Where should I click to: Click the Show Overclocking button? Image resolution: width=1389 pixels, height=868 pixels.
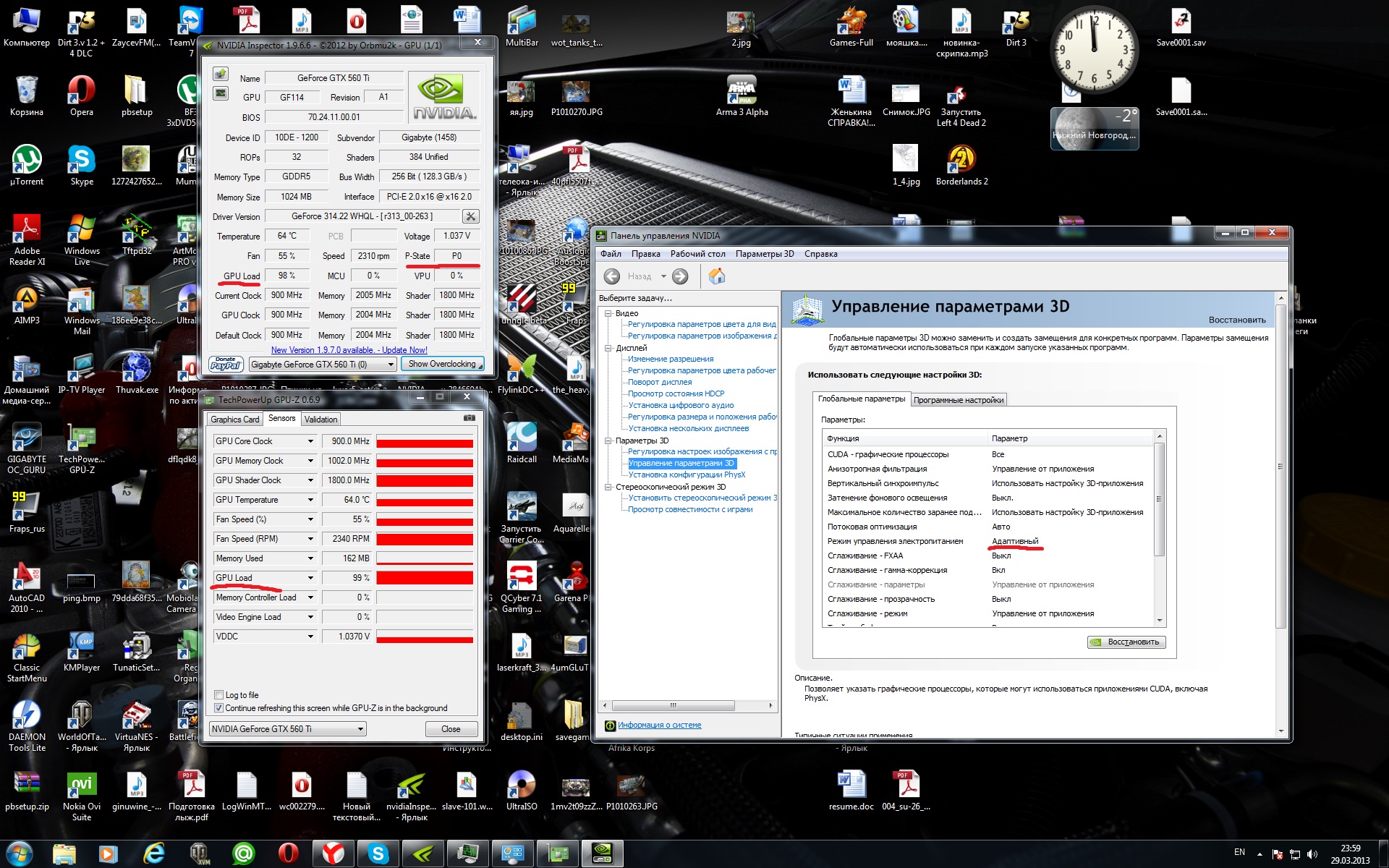[x=442, y=364]
